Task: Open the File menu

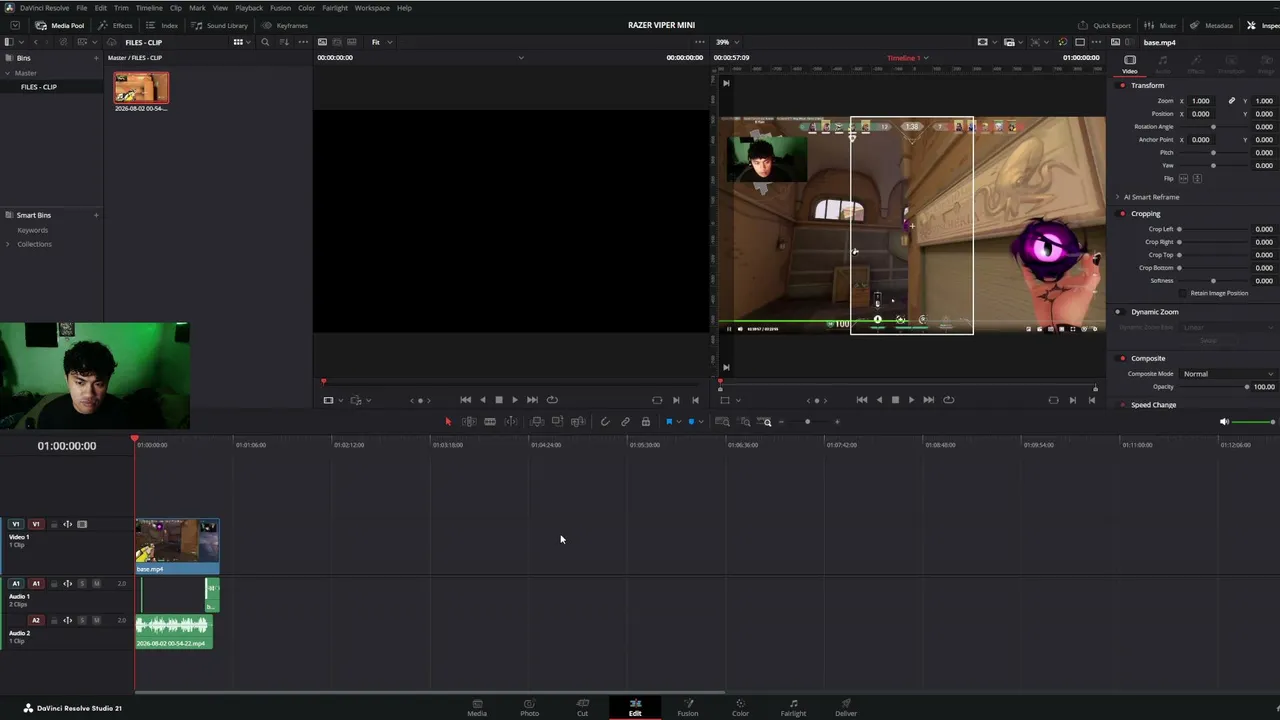Action: [81, 8]
